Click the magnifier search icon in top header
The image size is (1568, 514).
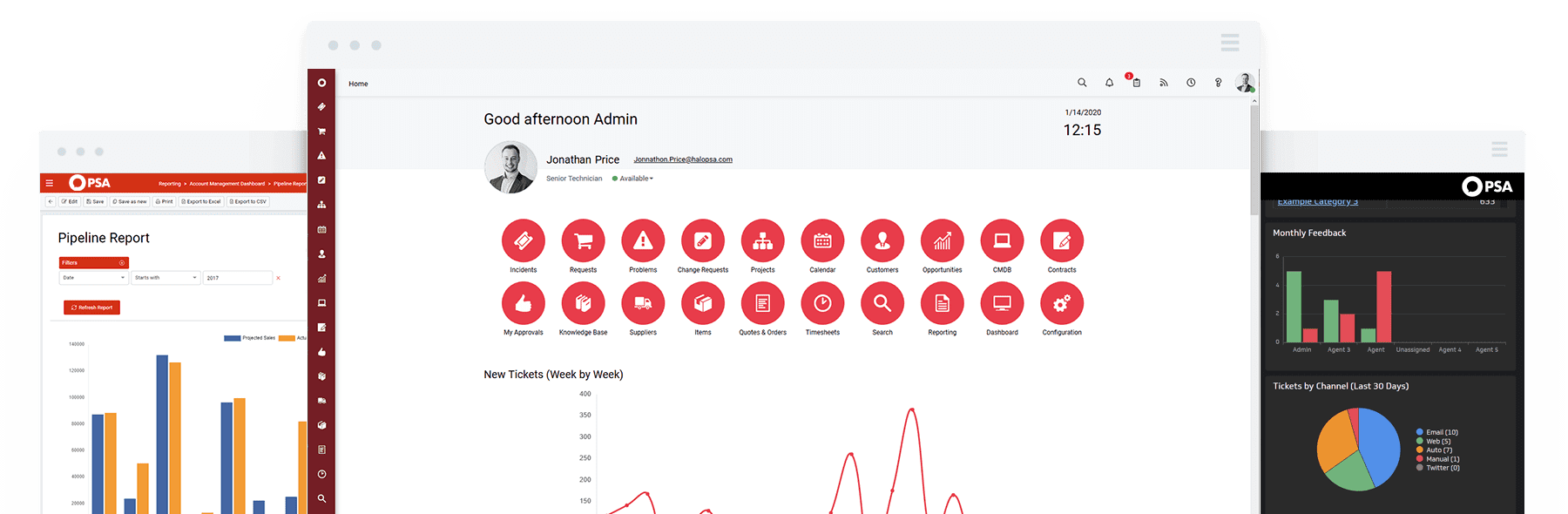coord(1082,83)
